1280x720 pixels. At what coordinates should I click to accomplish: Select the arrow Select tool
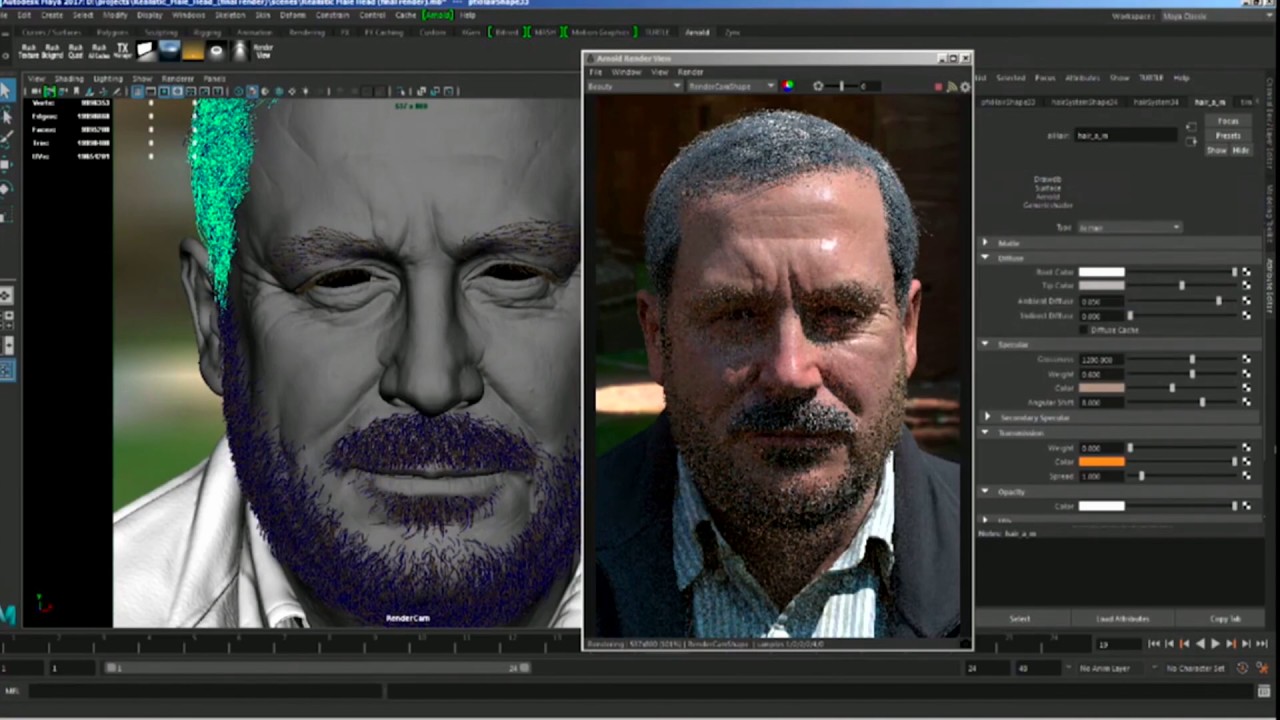(6, 91)
